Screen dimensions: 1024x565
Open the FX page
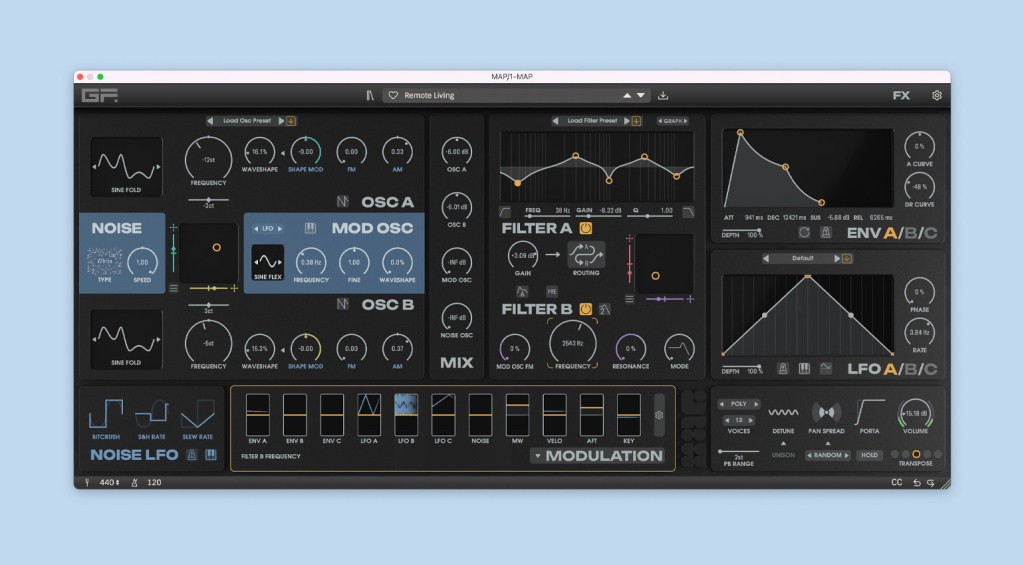click(x=901, y=96)
